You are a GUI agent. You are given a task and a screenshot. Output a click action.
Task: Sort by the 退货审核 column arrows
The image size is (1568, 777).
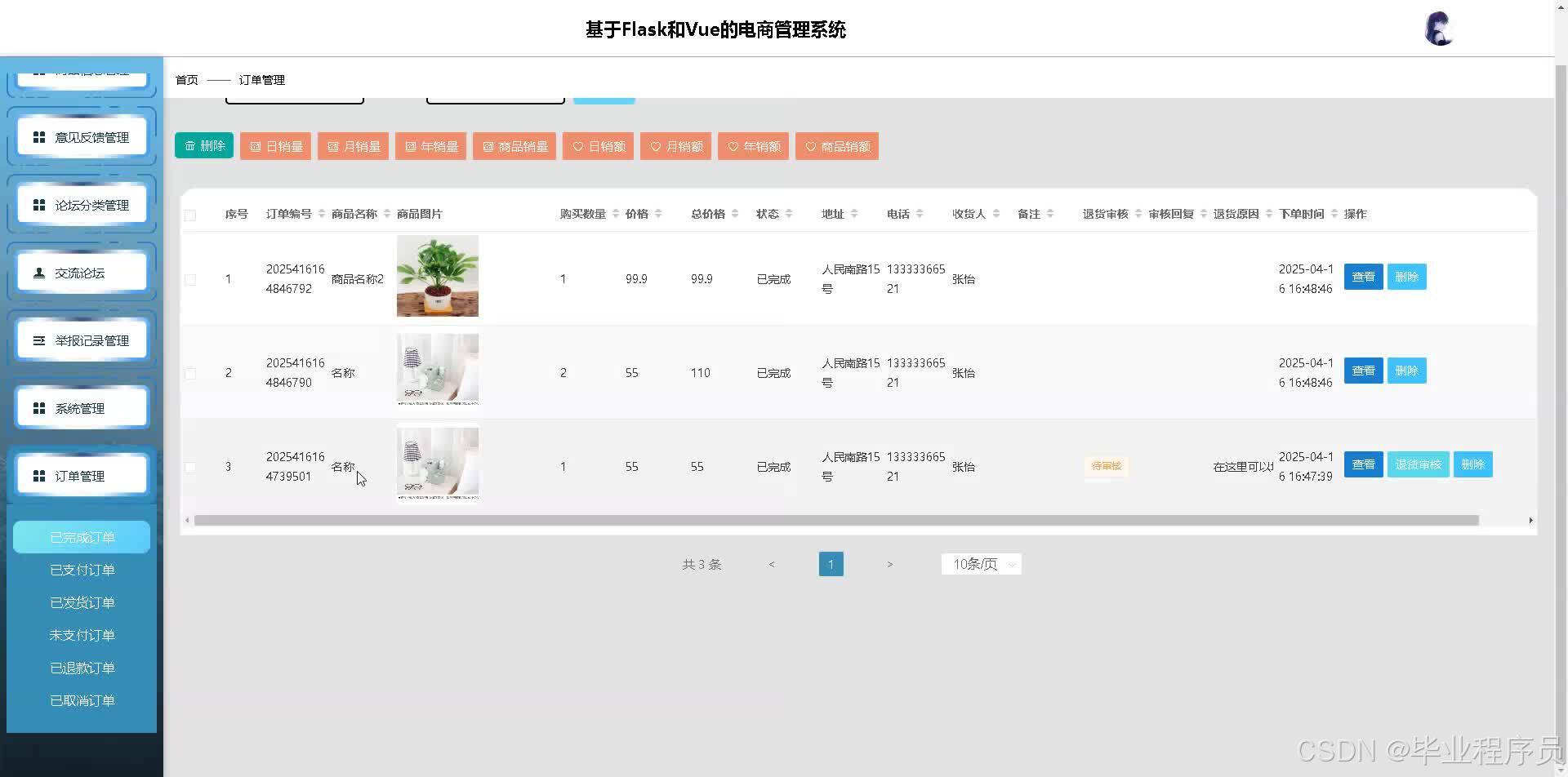click(1138, 214)
